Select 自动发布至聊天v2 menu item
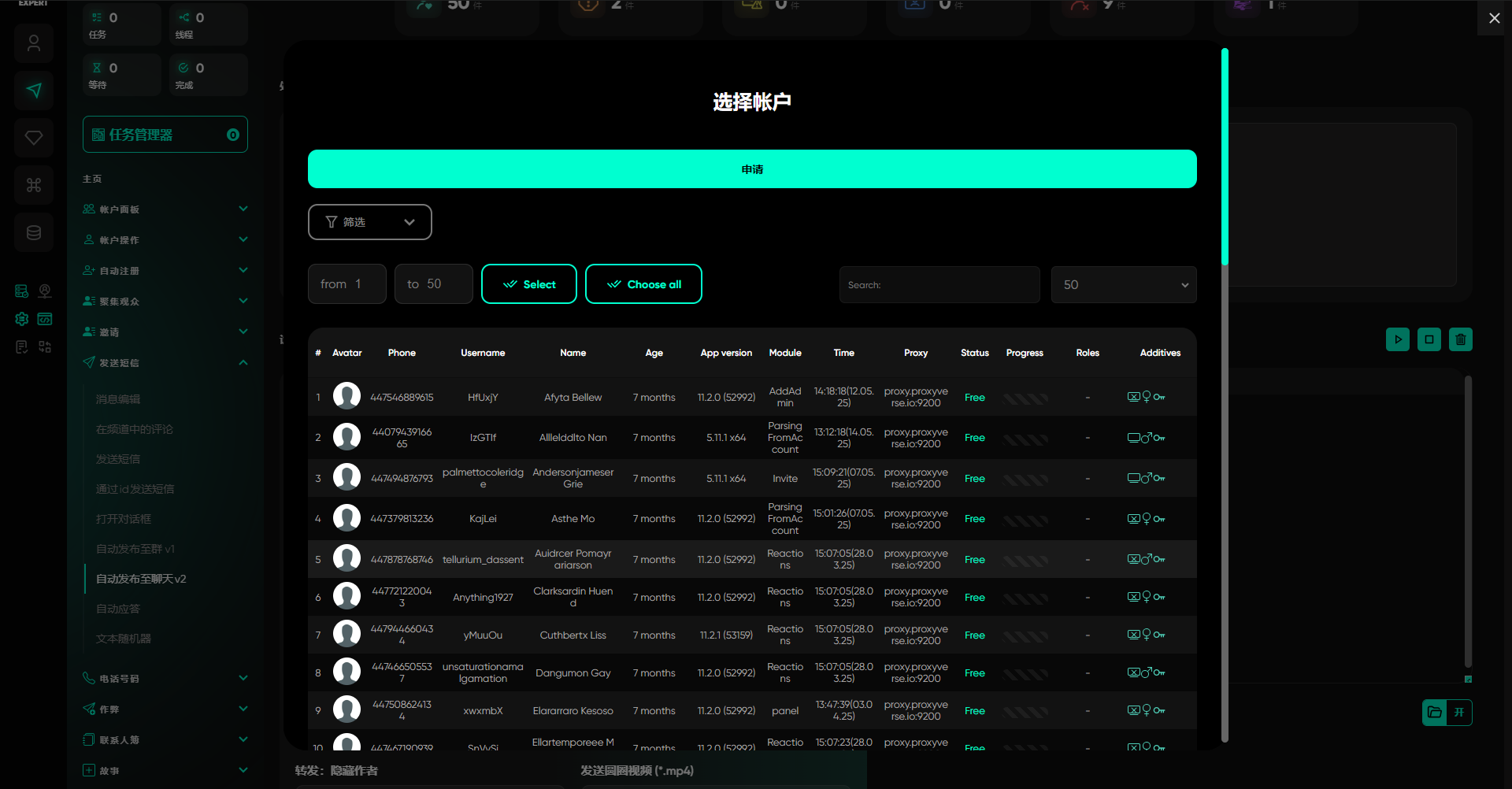Viewport: 1512px width, 789px height. (x=142, y=579)
